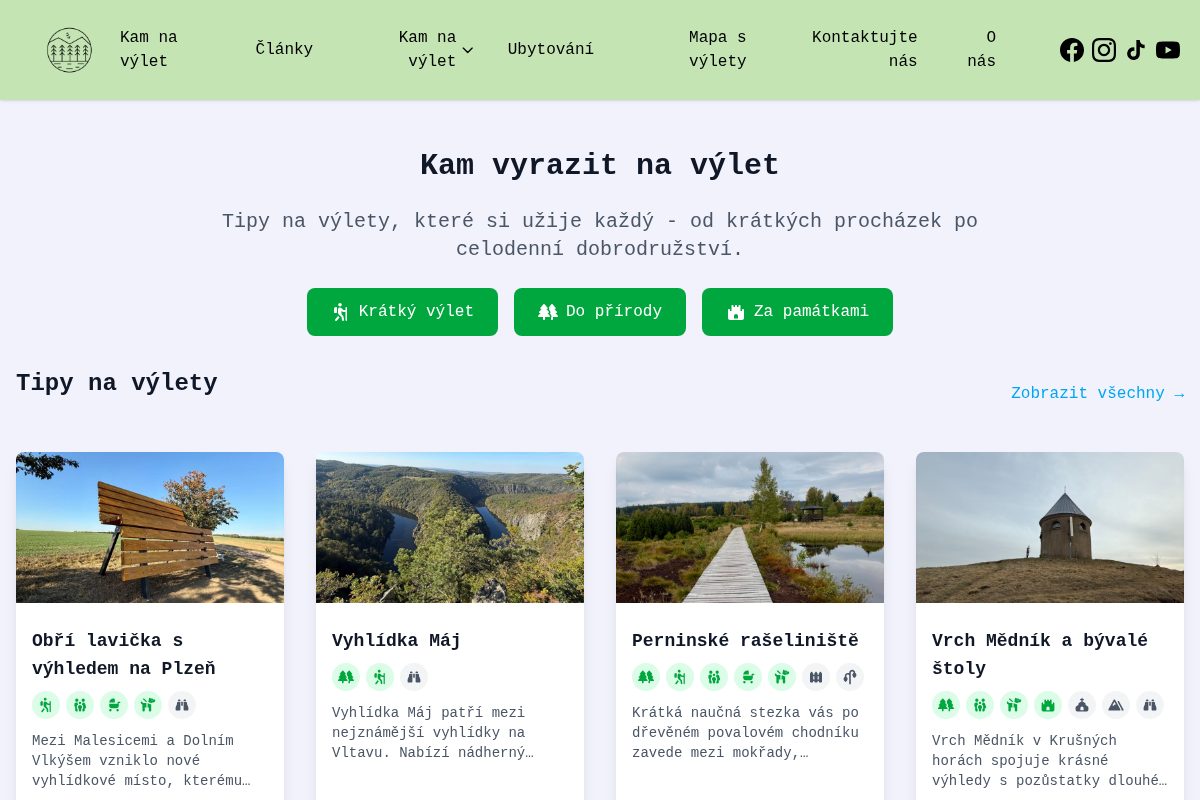Click walking cane icon on Perninské rašeliniště card
1200x800 pixels.
[850, 677]
